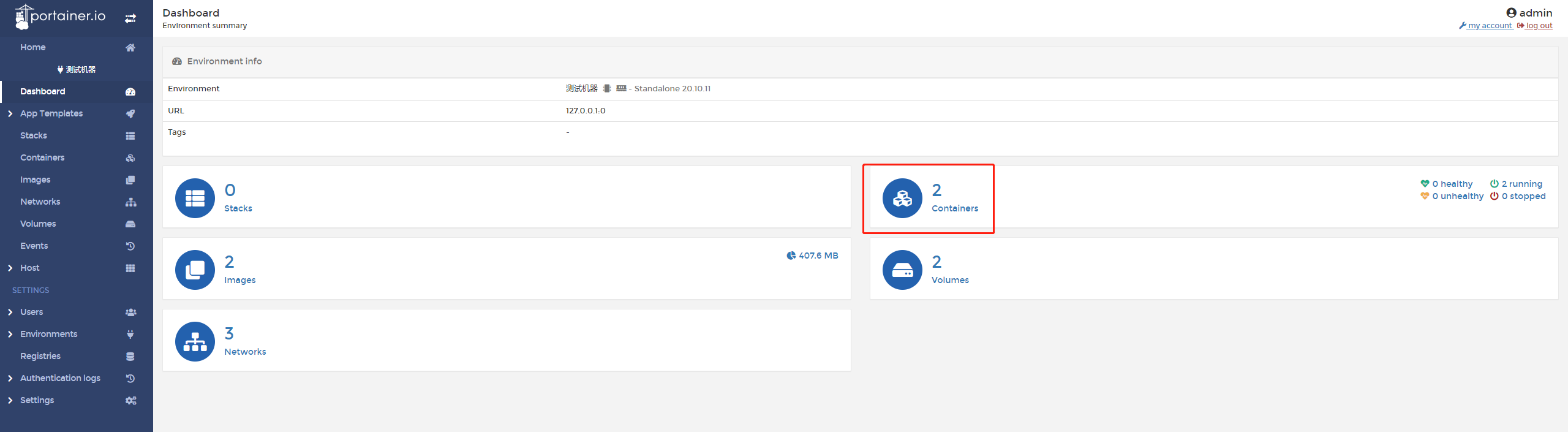The image size is (1568, 432).
Task: Expand the Users menu chevron
Action: 10,312
